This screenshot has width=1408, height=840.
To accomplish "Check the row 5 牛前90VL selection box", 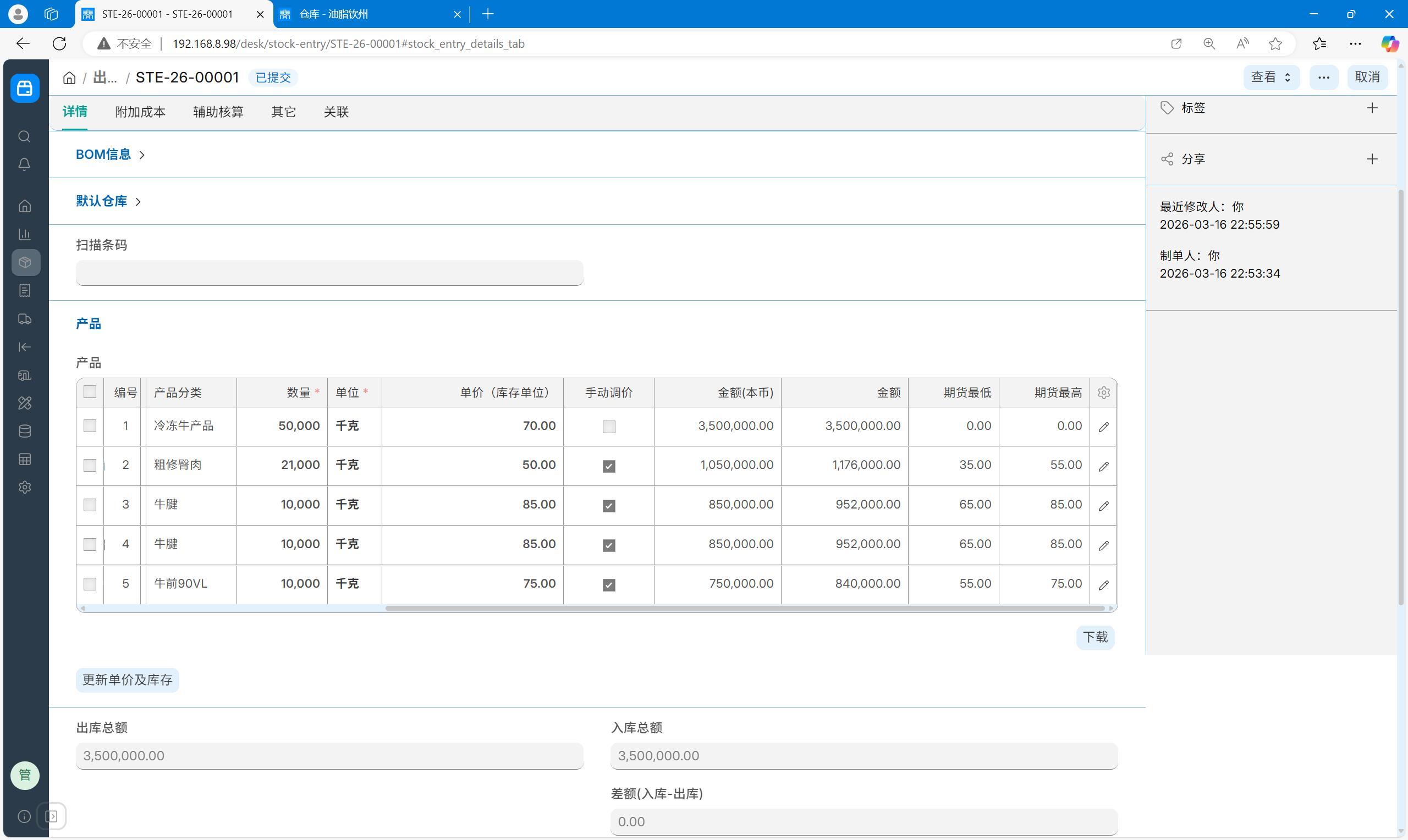I will pos(90,584).
